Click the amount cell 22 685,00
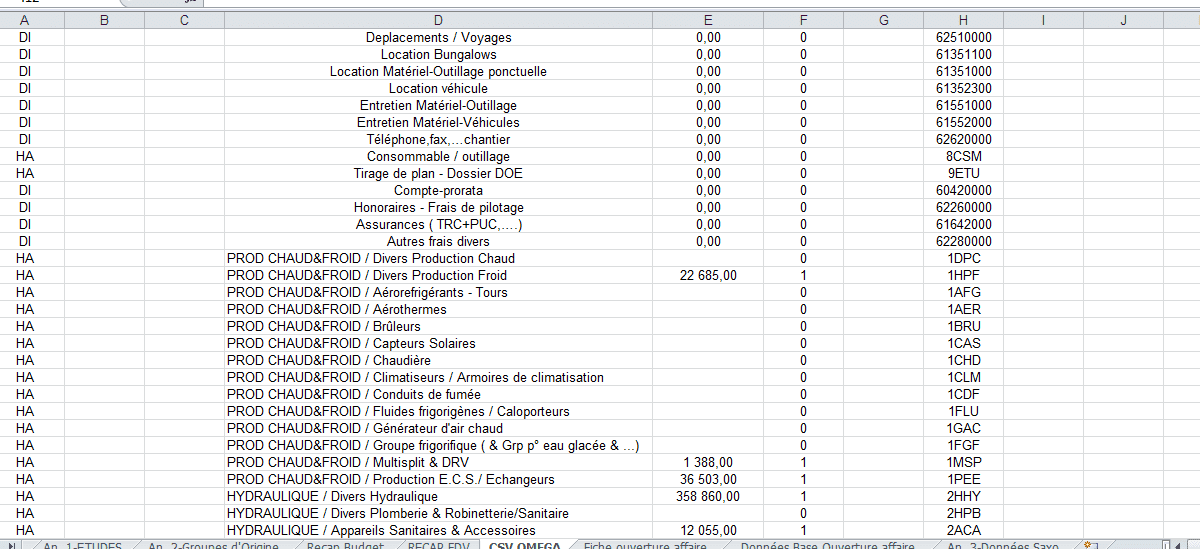The image size is (1200, 549). (707, 275)
